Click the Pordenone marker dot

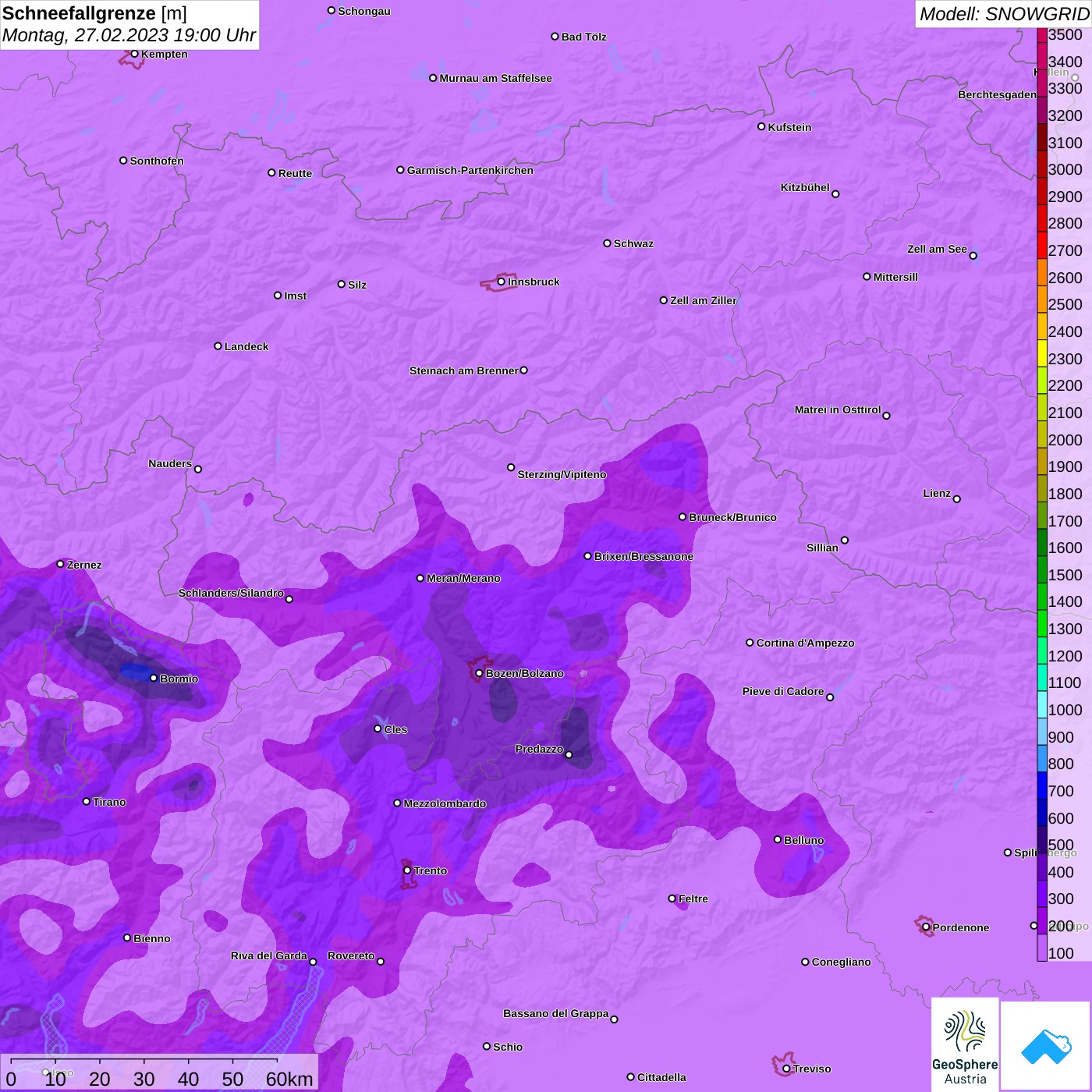click(926, 927)
